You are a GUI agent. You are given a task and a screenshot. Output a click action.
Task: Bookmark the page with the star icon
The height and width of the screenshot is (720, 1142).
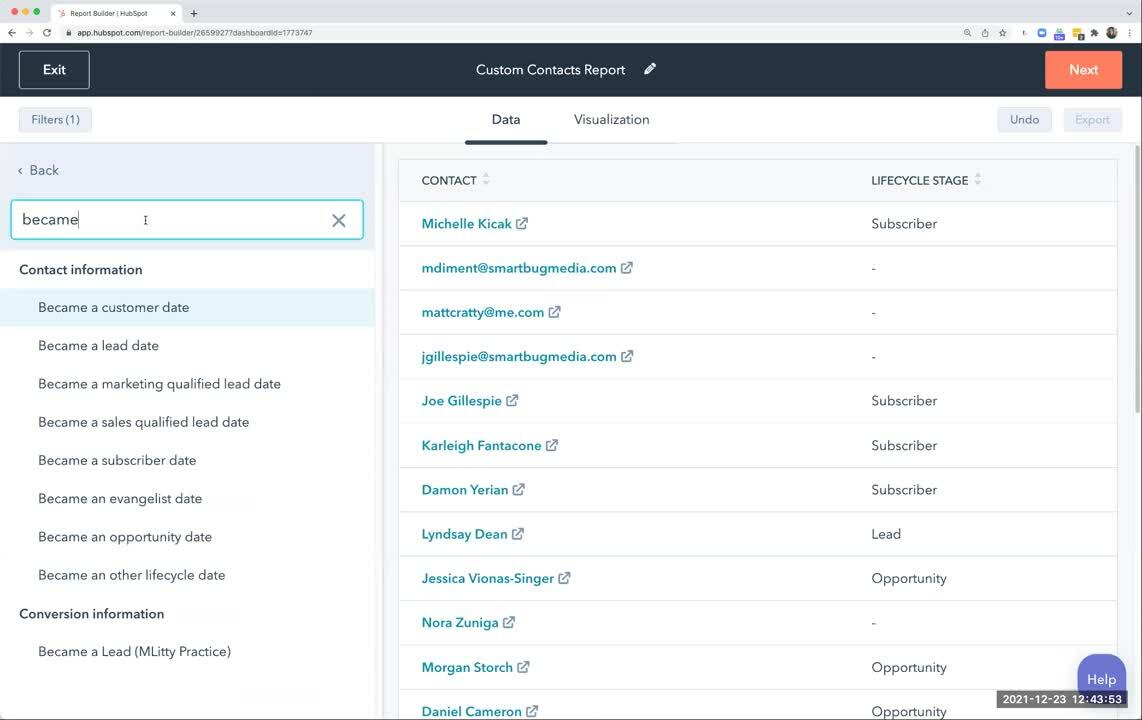(1003, 33)
